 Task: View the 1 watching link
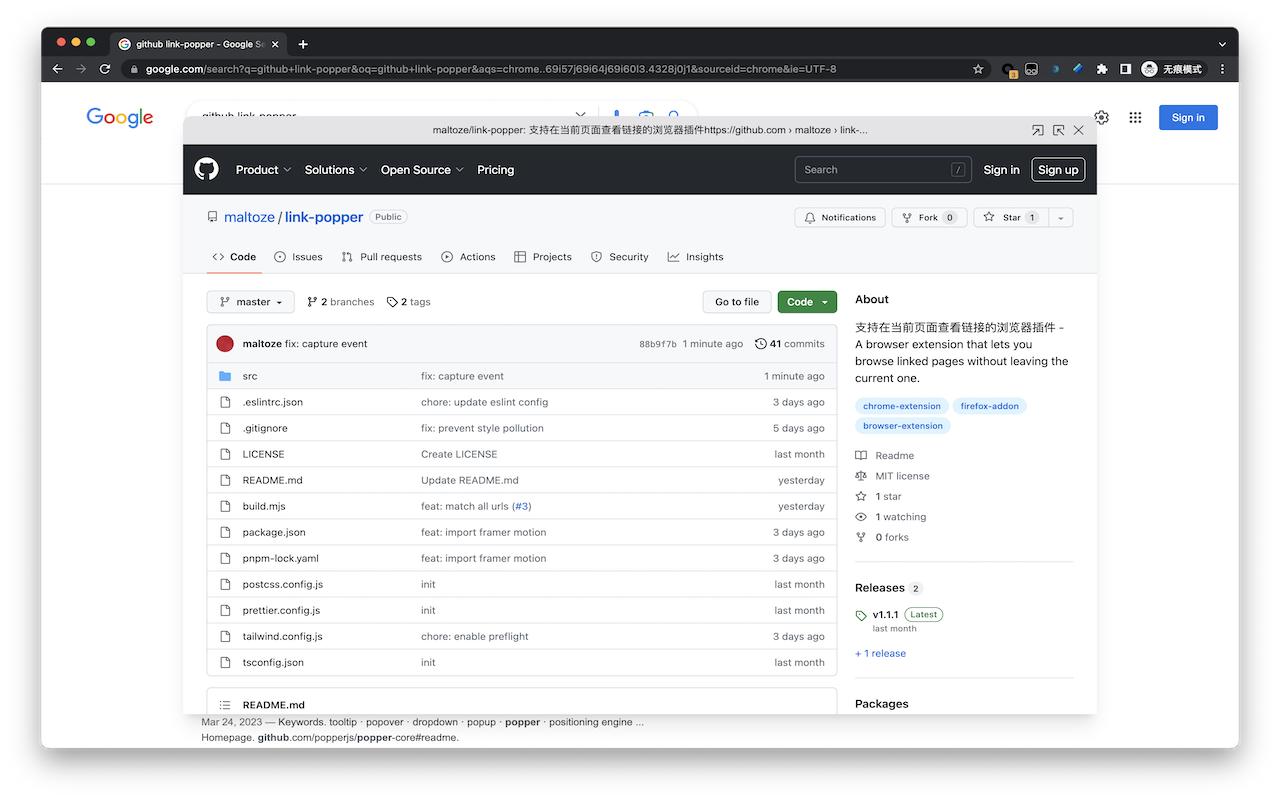coord(890,517)
